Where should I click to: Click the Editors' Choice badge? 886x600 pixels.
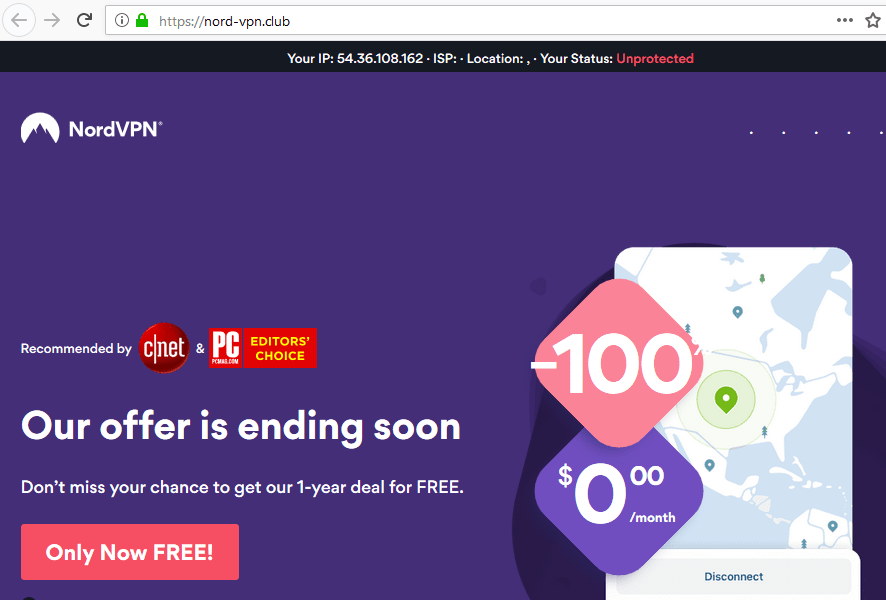280,348
